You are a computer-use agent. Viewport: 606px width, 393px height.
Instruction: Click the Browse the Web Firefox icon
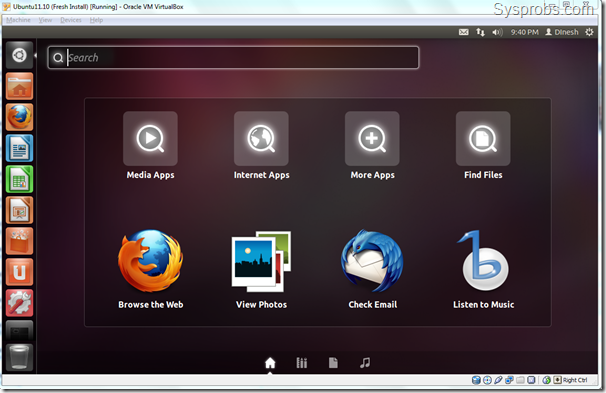[x=150, y=261]
